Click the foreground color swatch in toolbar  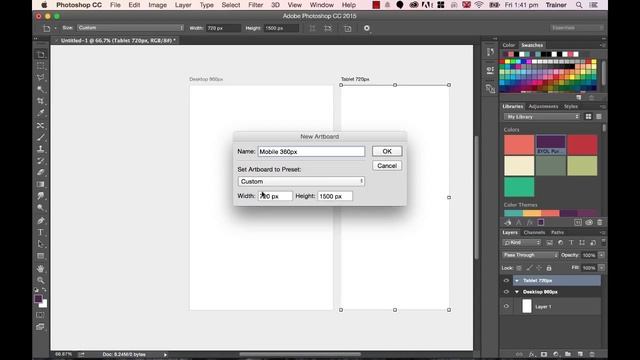[38, 299]
